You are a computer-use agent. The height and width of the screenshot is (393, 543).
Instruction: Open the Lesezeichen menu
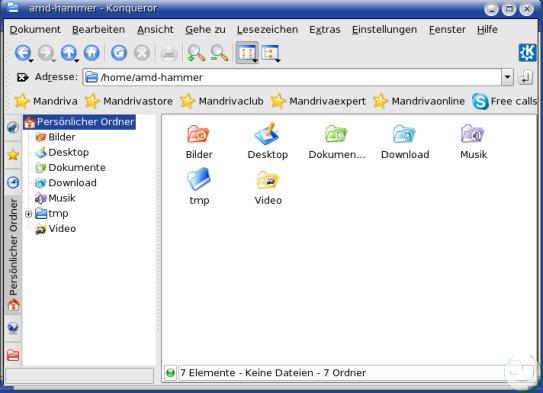pos(267,30)
